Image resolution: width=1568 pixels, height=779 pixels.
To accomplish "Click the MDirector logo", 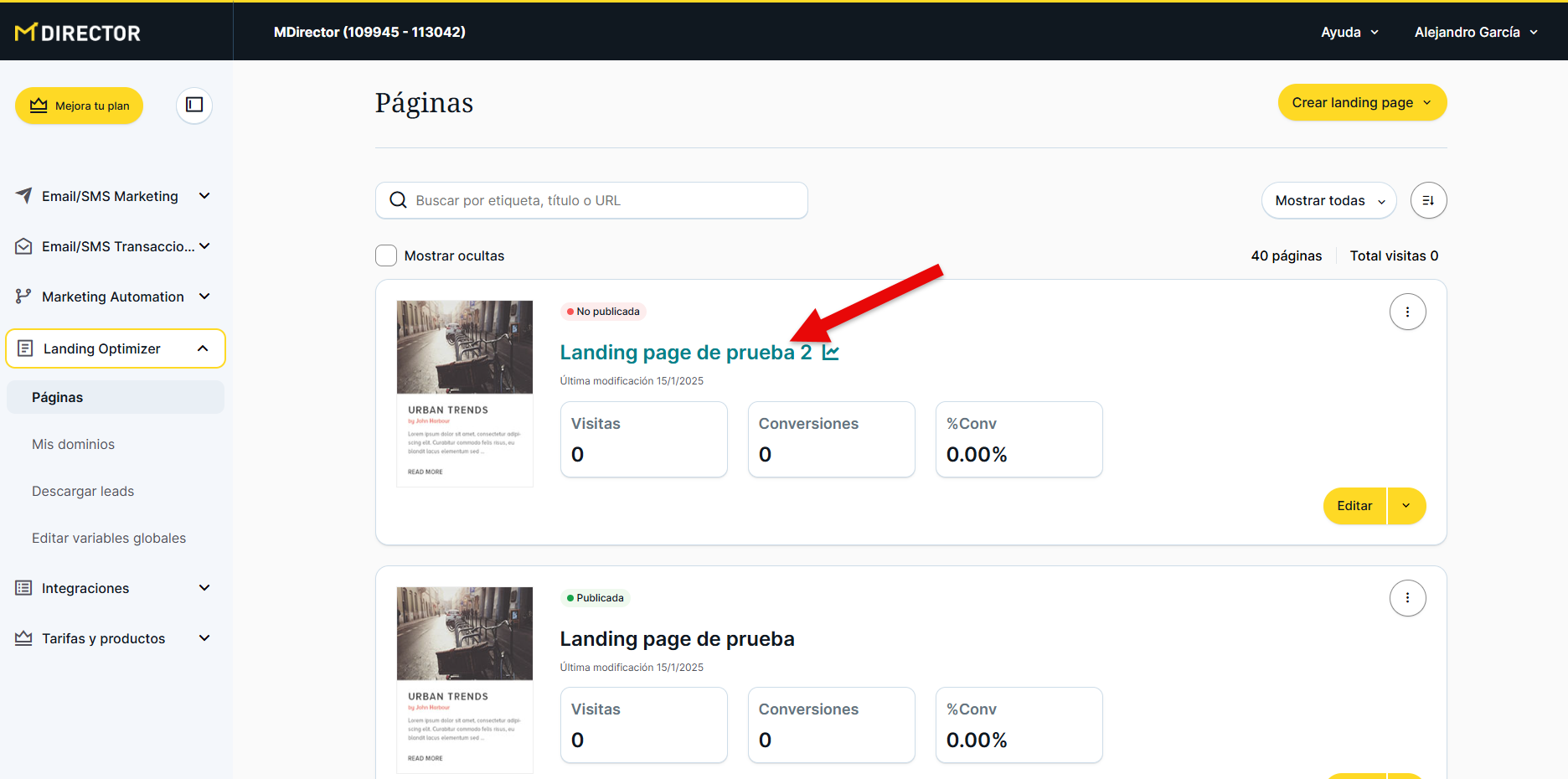I will 78,33.
